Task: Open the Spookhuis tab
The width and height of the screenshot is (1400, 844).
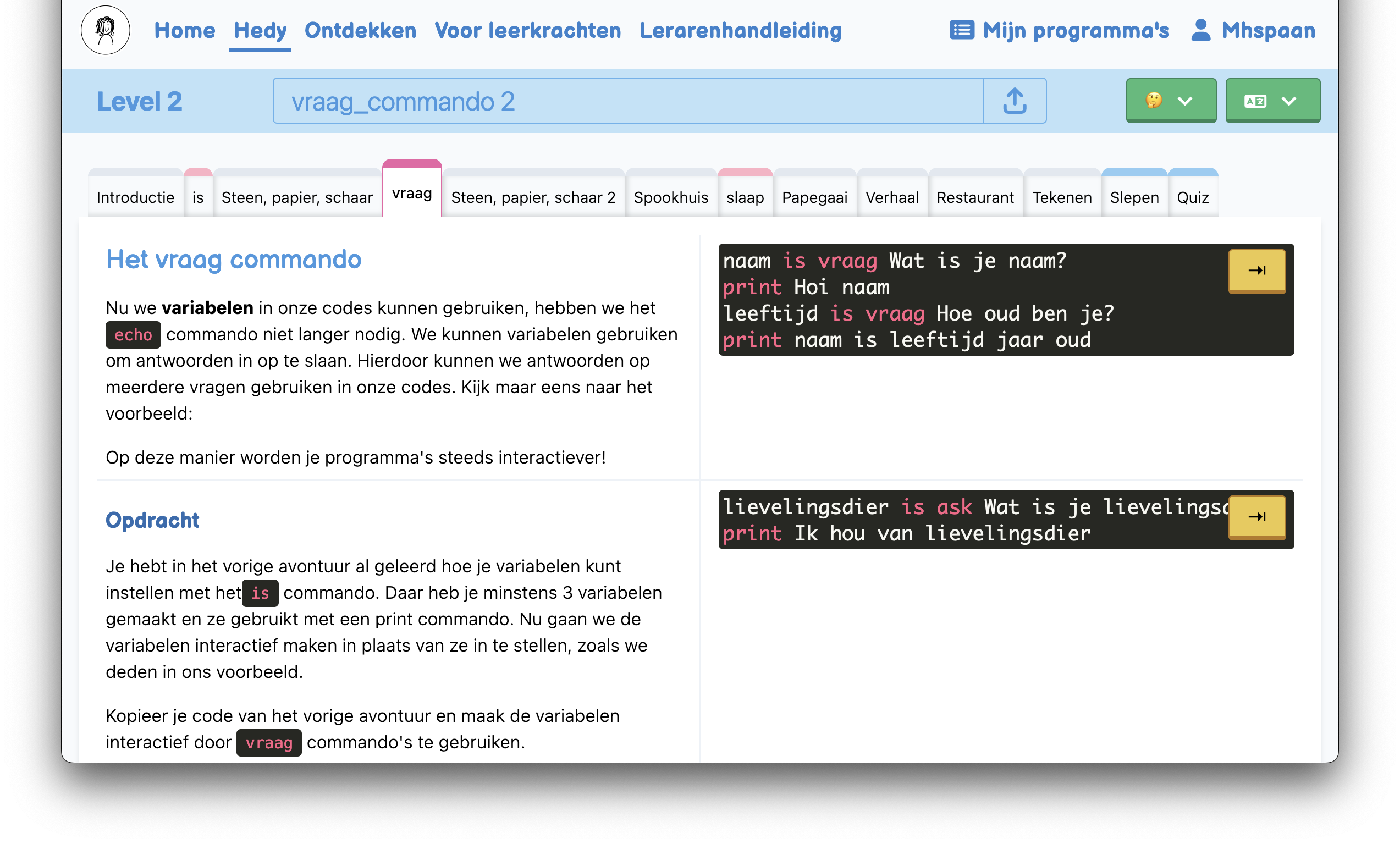Action: coord(671,197)
